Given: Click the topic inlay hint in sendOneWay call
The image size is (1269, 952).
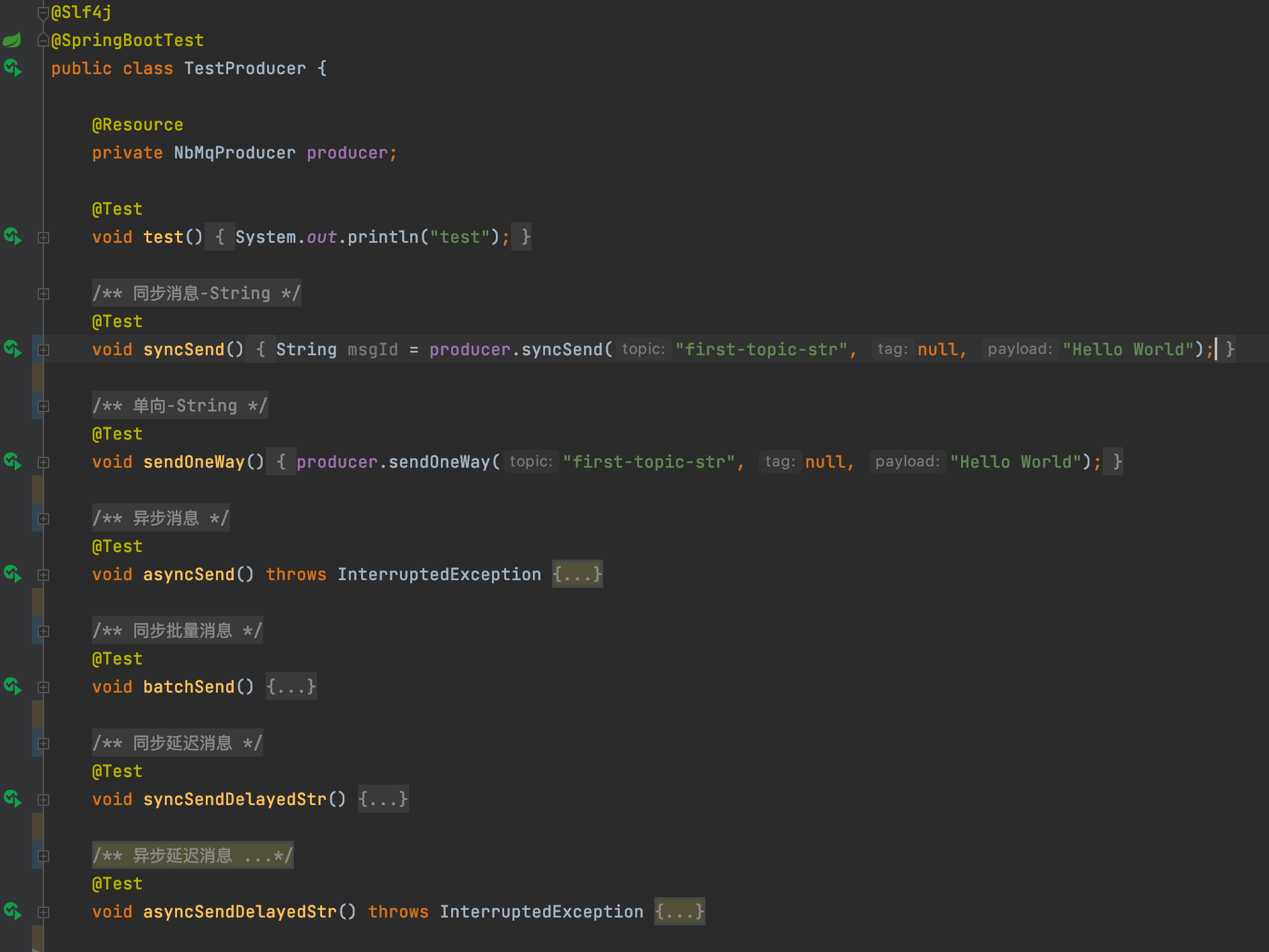Looking at the screenshot, I should pos(530,462).
